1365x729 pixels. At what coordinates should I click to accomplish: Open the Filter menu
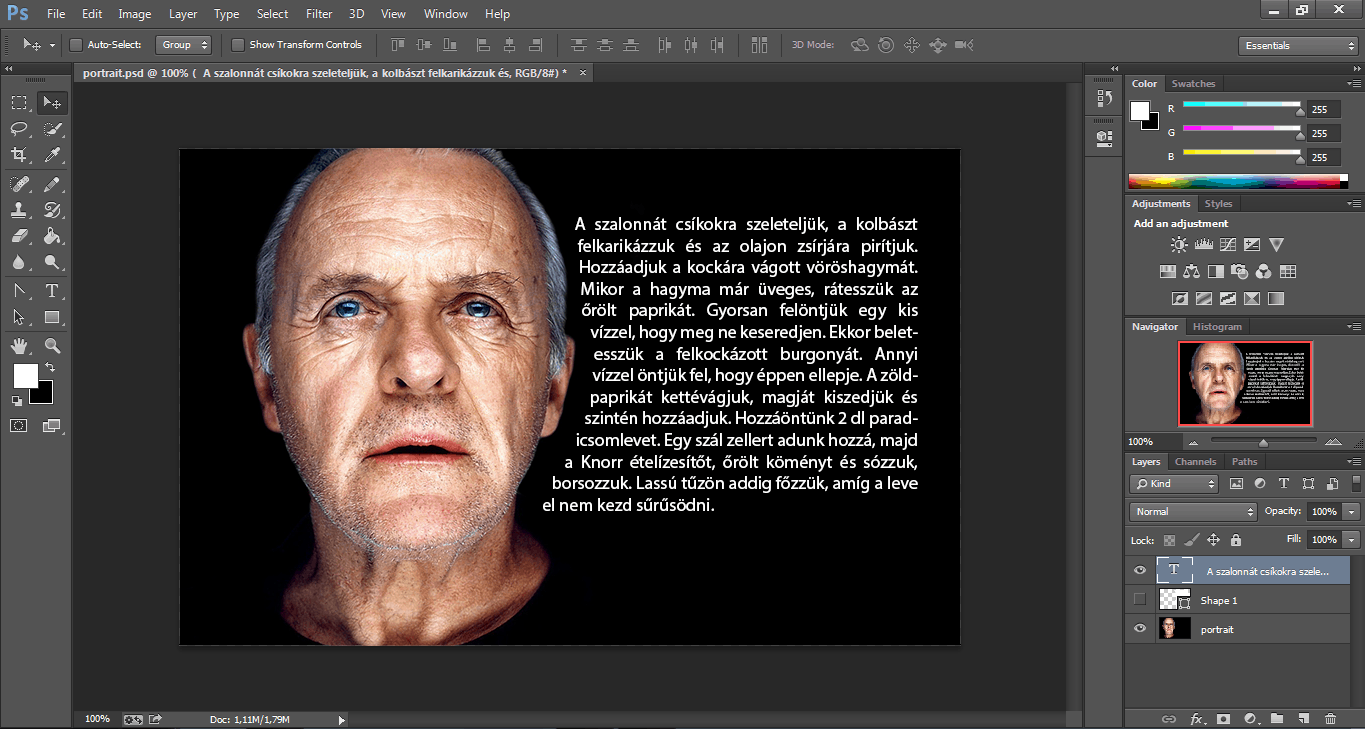(x=319, y=14)
